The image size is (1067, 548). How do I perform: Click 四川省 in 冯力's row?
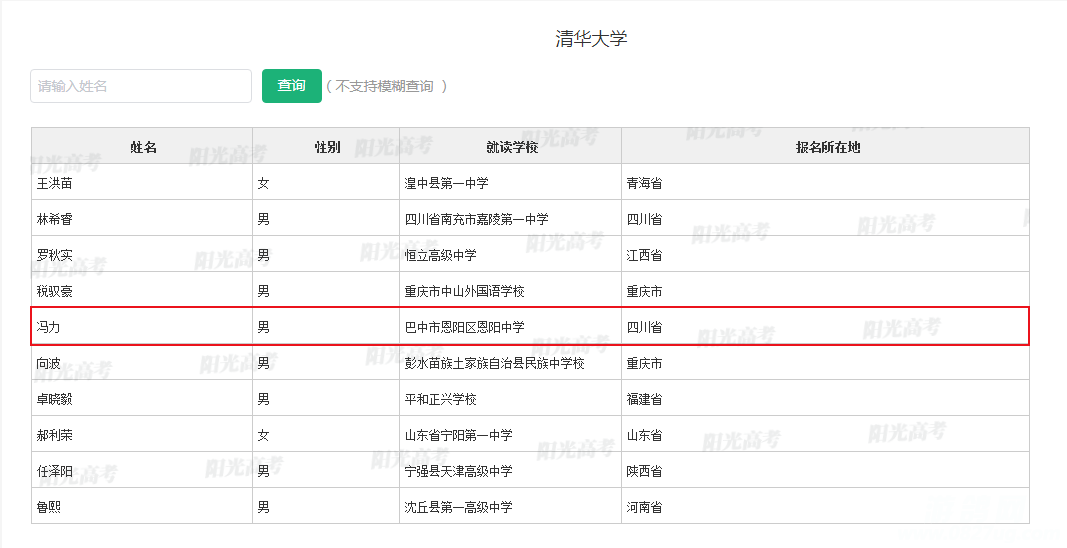pos(644,327)
